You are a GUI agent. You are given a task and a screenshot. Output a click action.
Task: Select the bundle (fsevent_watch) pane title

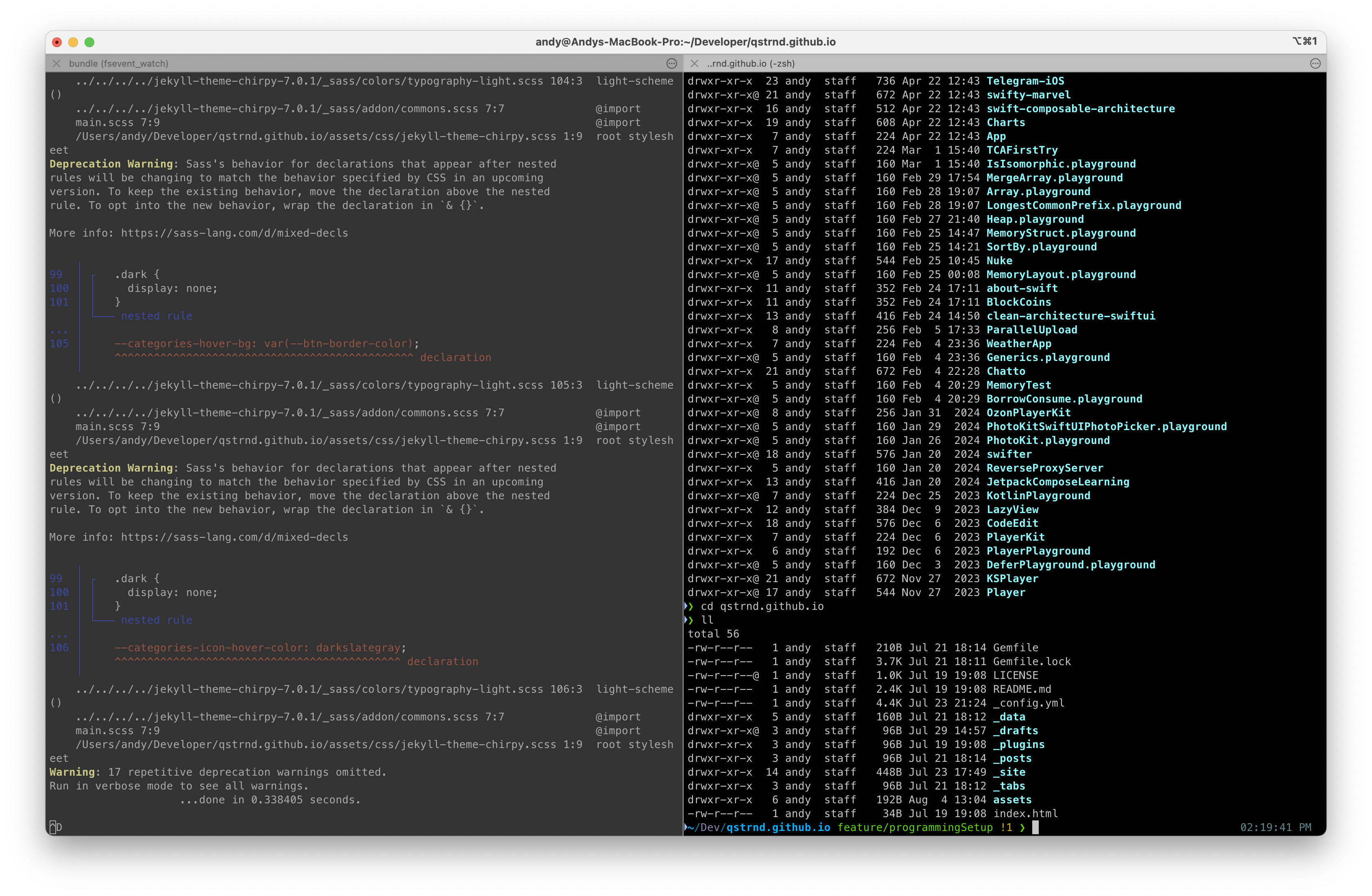(x=119, y=63)
